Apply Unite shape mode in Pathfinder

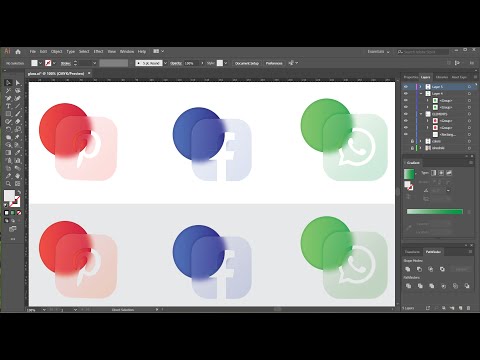pyautogui.click(x=408, y=269)
